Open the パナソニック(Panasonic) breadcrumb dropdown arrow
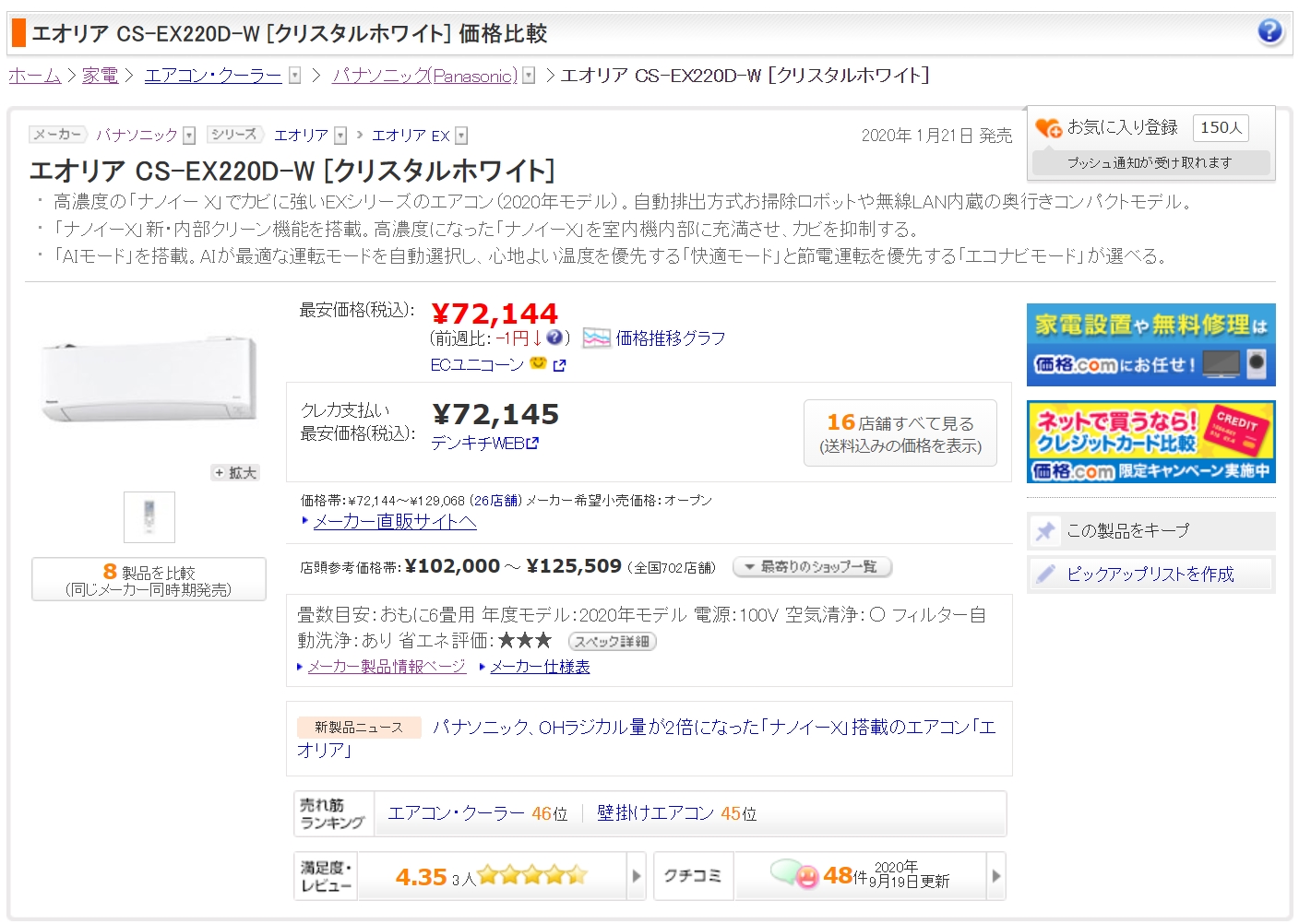The image size is (1299, 924). pyautogui.click(x=529, y=76)
